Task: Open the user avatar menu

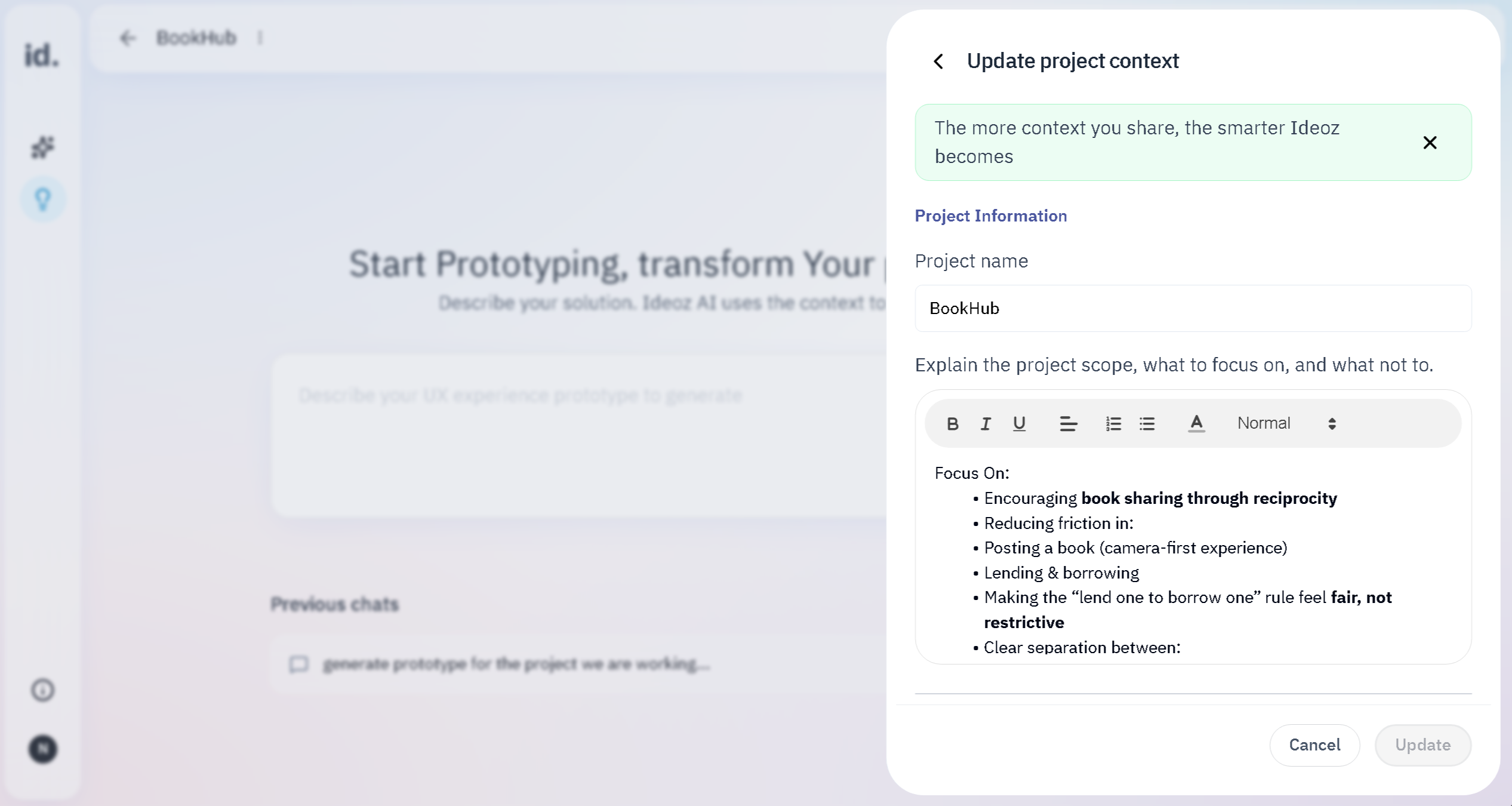Action: pyautogui.click(x=43, y=749)
